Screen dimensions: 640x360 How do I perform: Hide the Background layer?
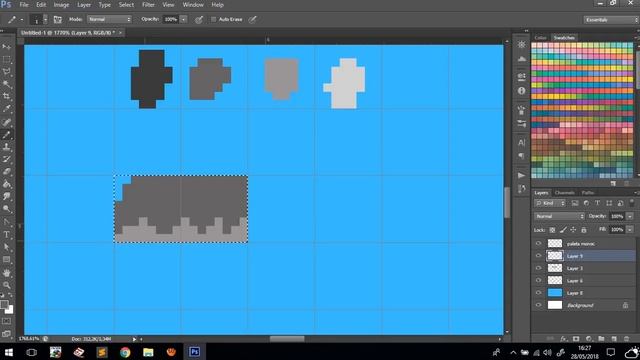(x=538, y=305)
